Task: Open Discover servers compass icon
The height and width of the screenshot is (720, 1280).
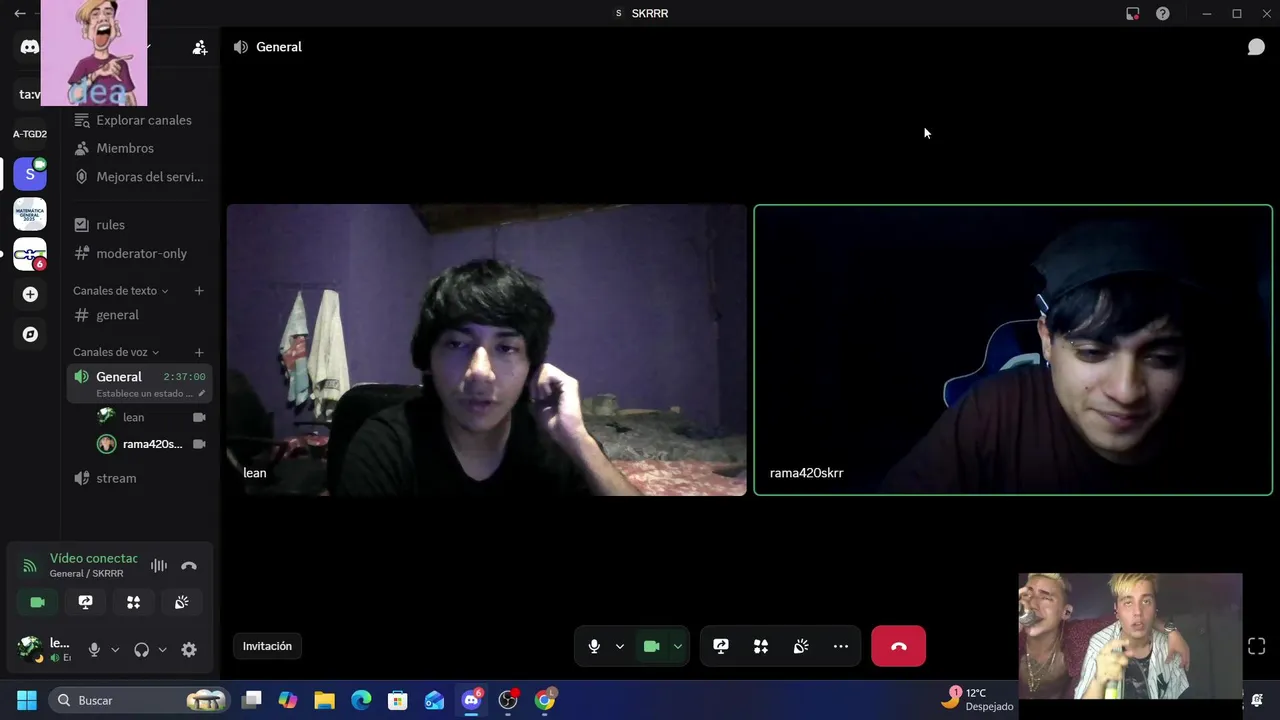Action: (30, 334)
